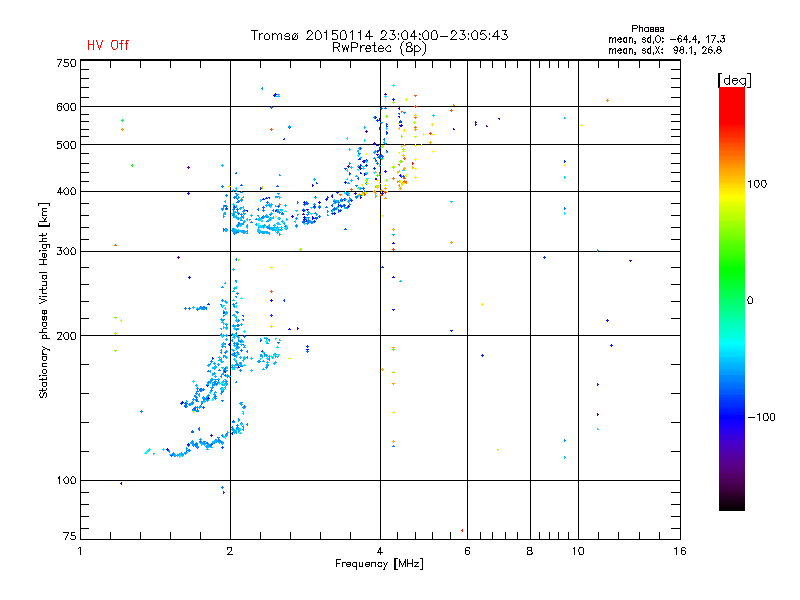Click the 'RwPretec (8p)' subtitle

coord(380,48)
